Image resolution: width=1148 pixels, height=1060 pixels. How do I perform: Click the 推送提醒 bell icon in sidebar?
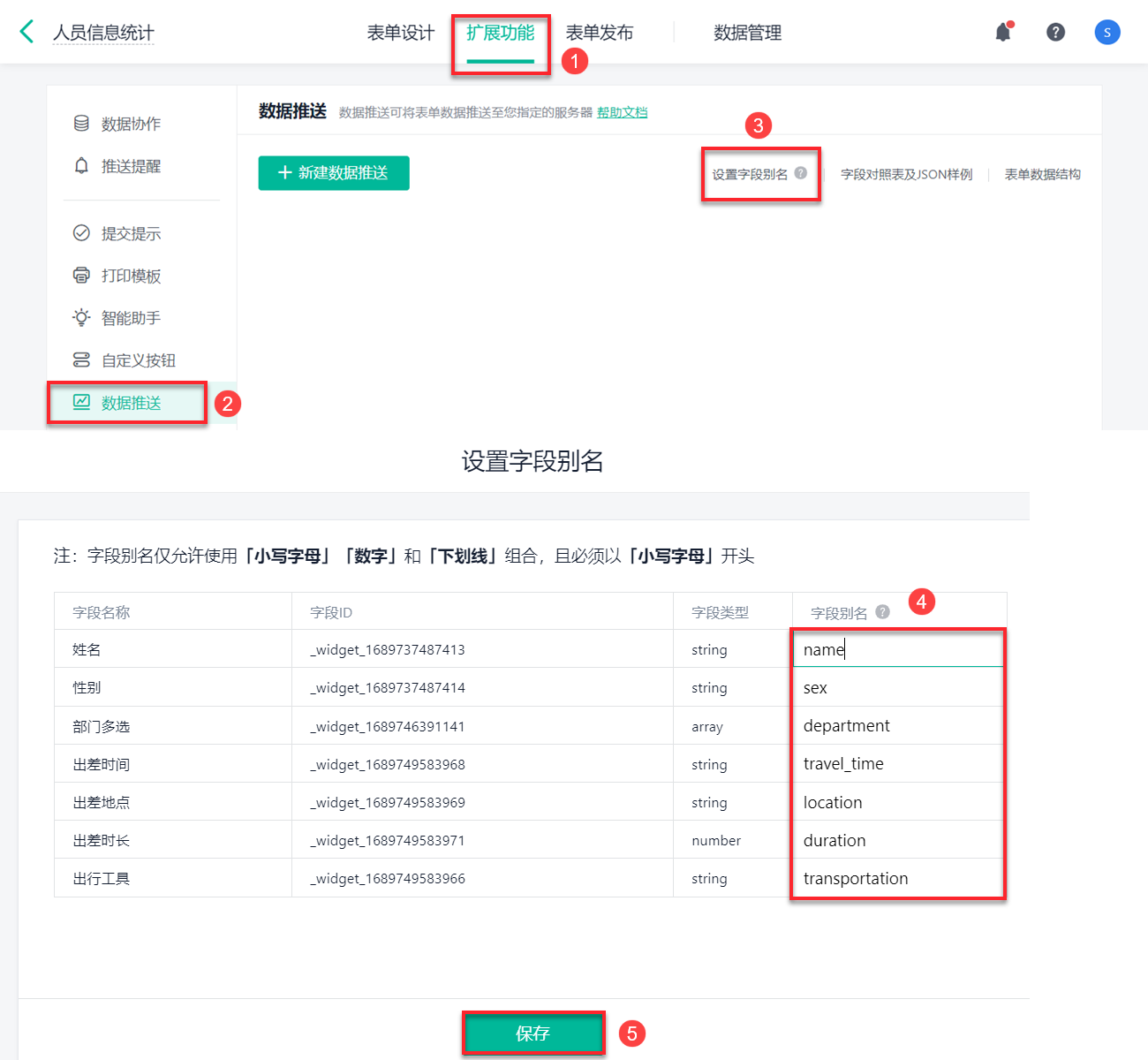point(81,165)
